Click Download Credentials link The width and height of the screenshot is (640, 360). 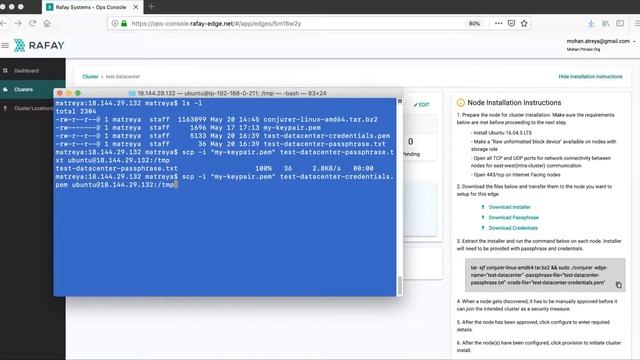coord(513,228)
